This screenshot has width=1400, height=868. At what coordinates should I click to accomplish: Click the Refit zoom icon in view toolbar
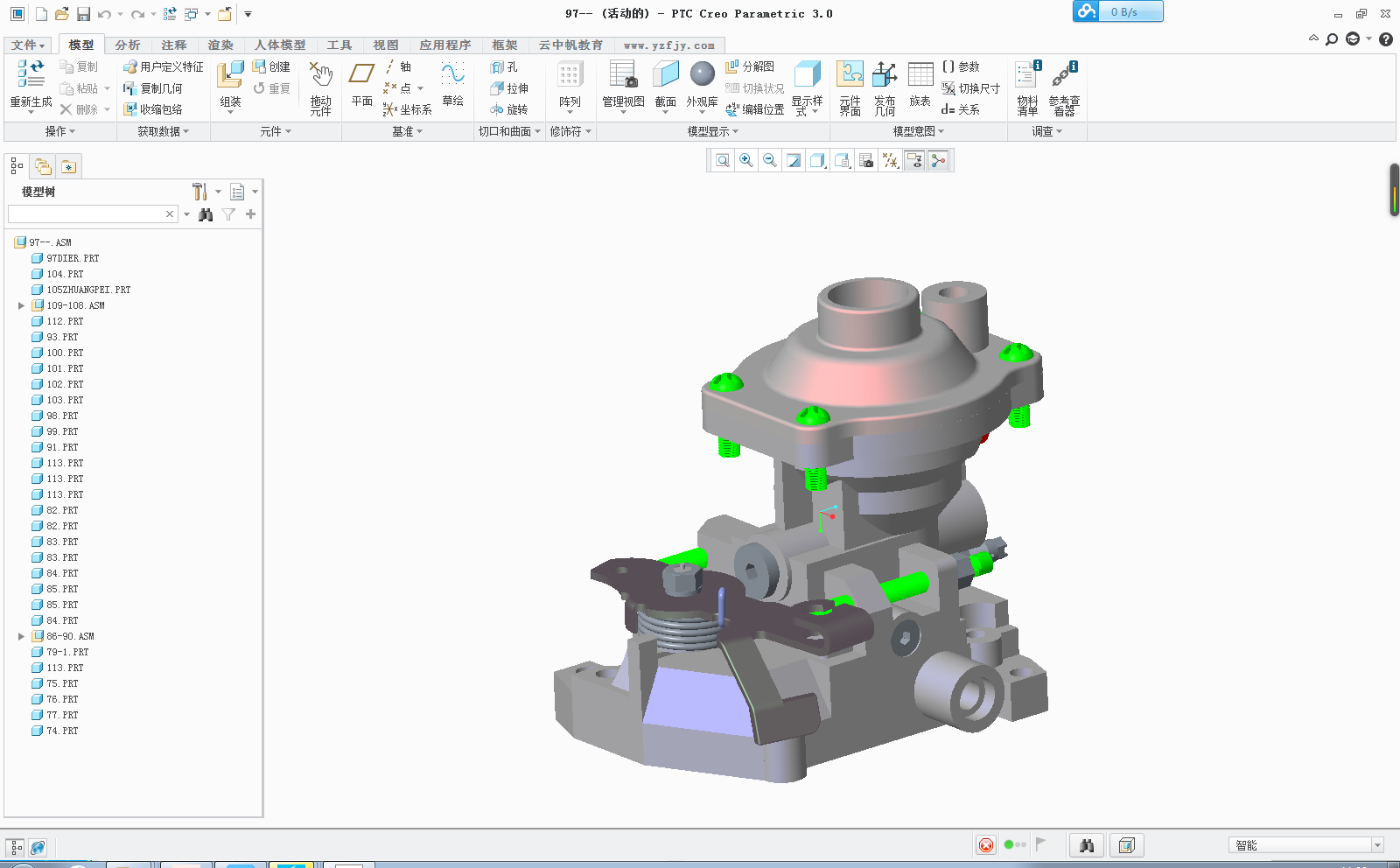(723, 160)
